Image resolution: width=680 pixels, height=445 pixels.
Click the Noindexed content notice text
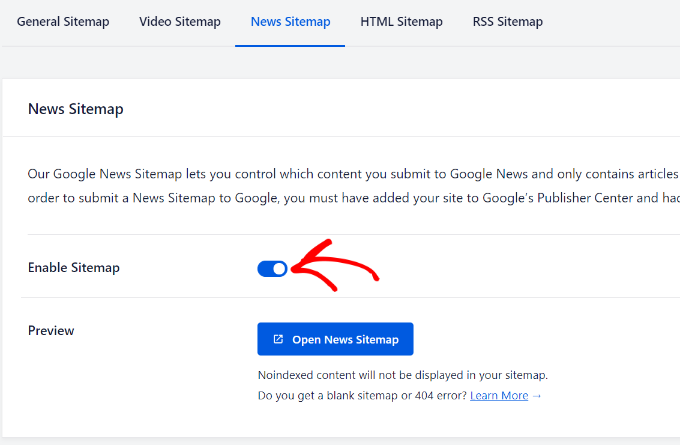tap(402, 375)
